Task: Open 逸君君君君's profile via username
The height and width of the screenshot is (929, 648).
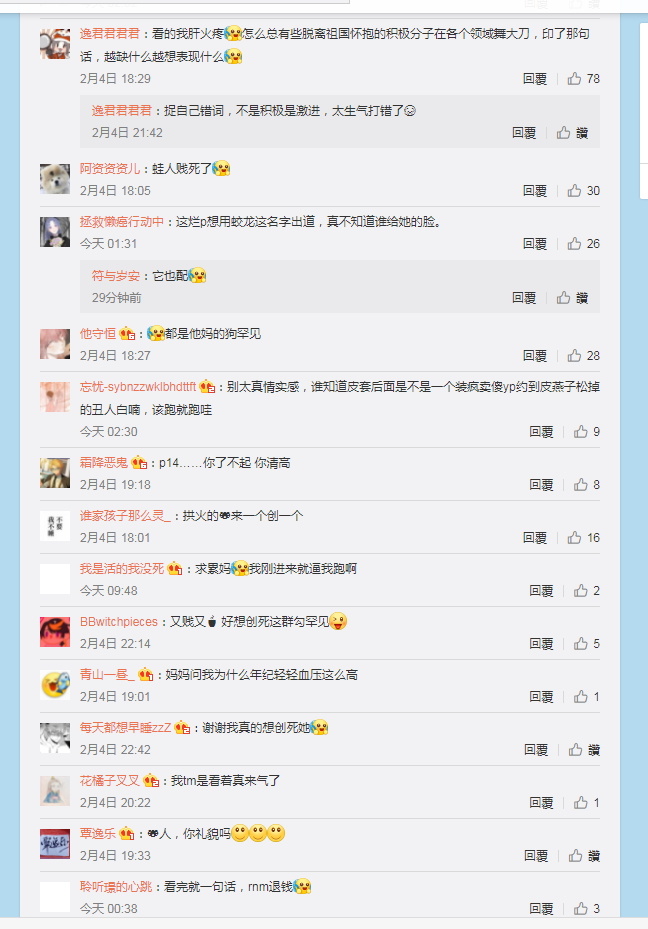Action: click(x=110, y=34)
